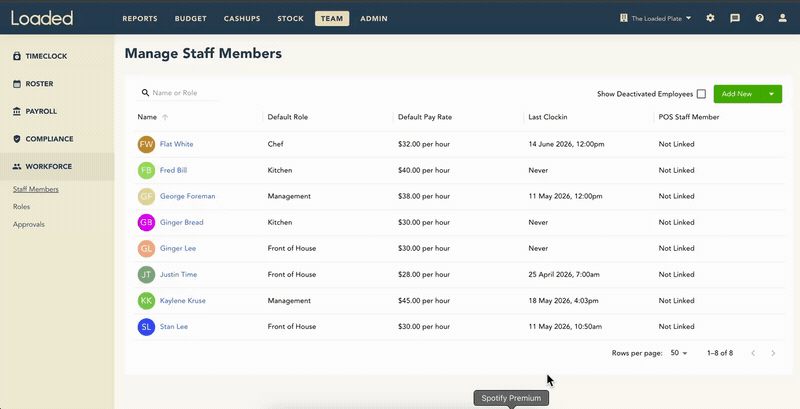Click the FW avatar for Flat White
The width and height of the screenshot is (800, 409).
(146, 144)
